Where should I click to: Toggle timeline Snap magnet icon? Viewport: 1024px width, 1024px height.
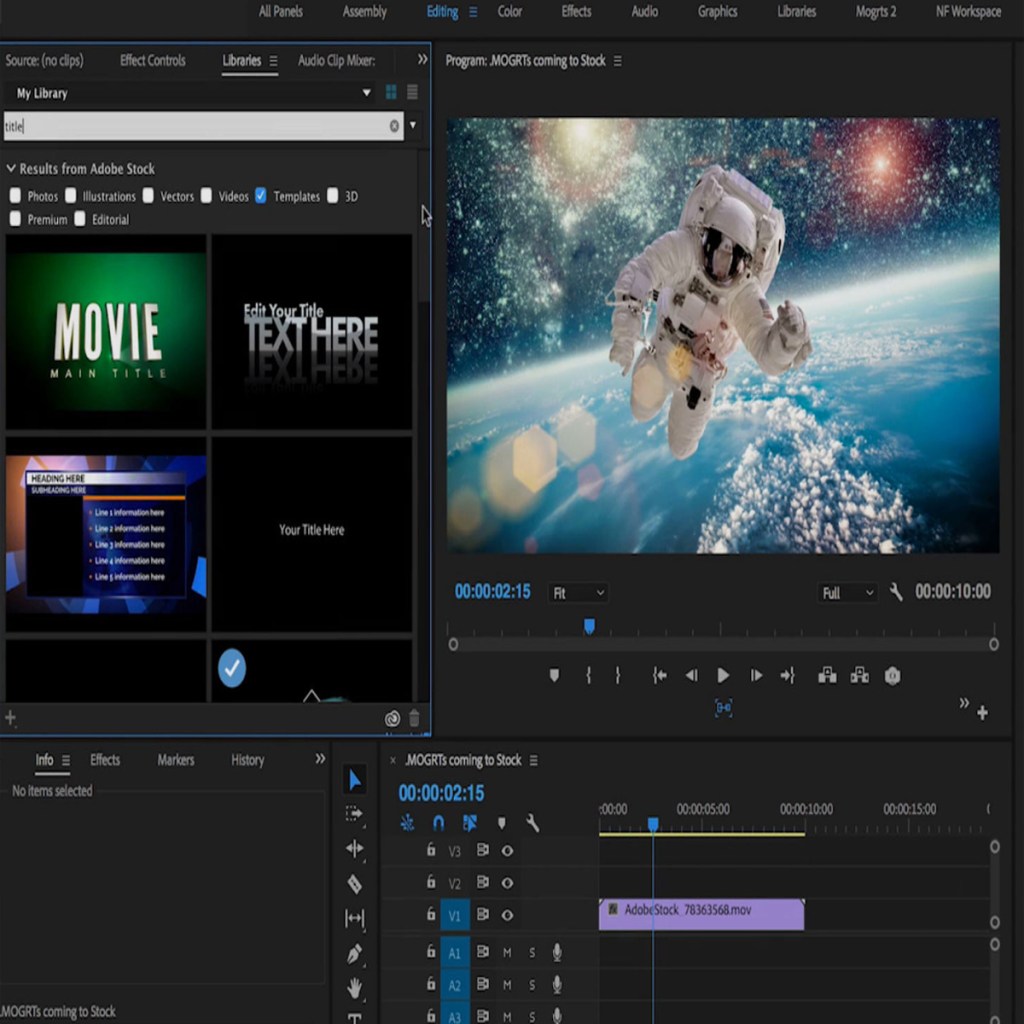[x=438, y=823]
